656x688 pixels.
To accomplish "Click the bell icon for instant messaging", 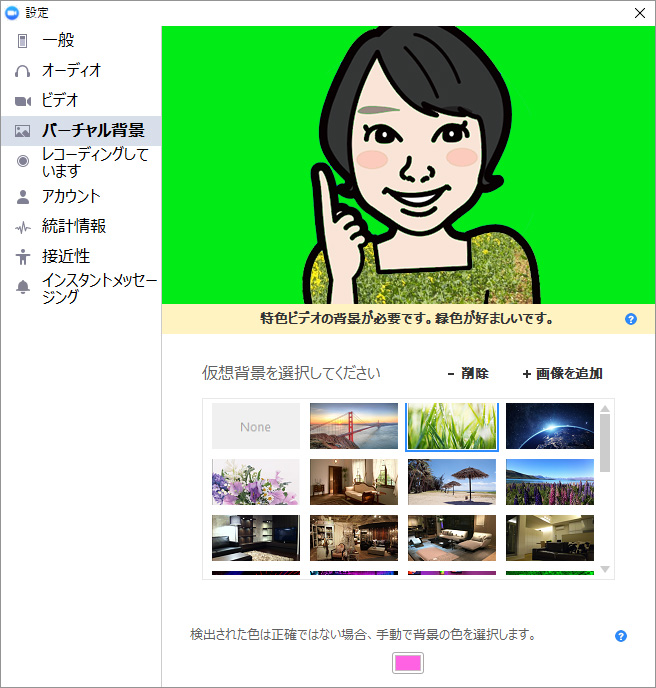I will (22, 288).
